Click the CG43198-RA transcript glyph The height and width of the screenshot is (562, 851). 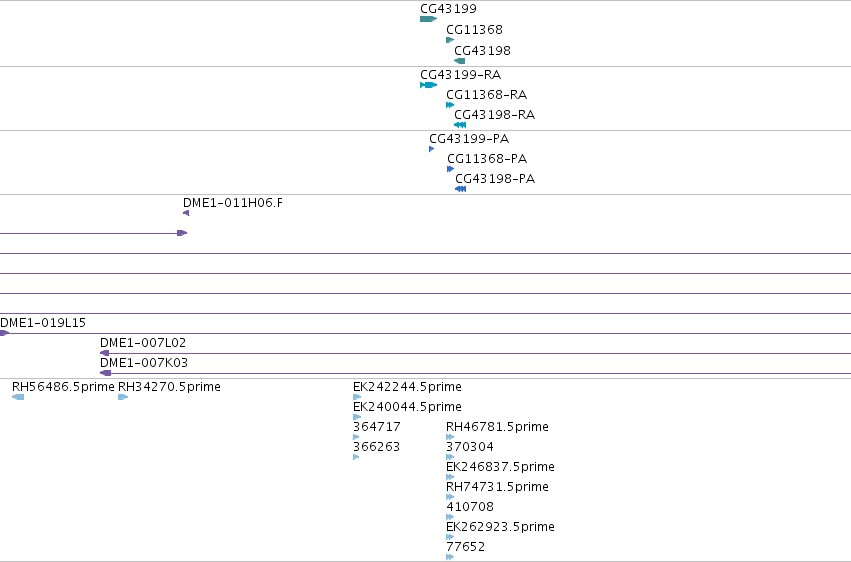pos(460,125)
